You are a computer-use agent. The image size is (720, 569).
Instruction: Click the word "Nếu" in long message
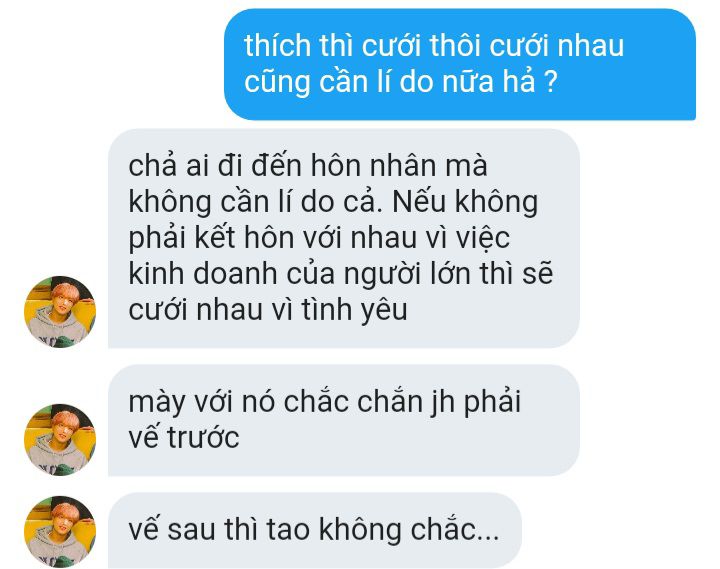(418, 201)
